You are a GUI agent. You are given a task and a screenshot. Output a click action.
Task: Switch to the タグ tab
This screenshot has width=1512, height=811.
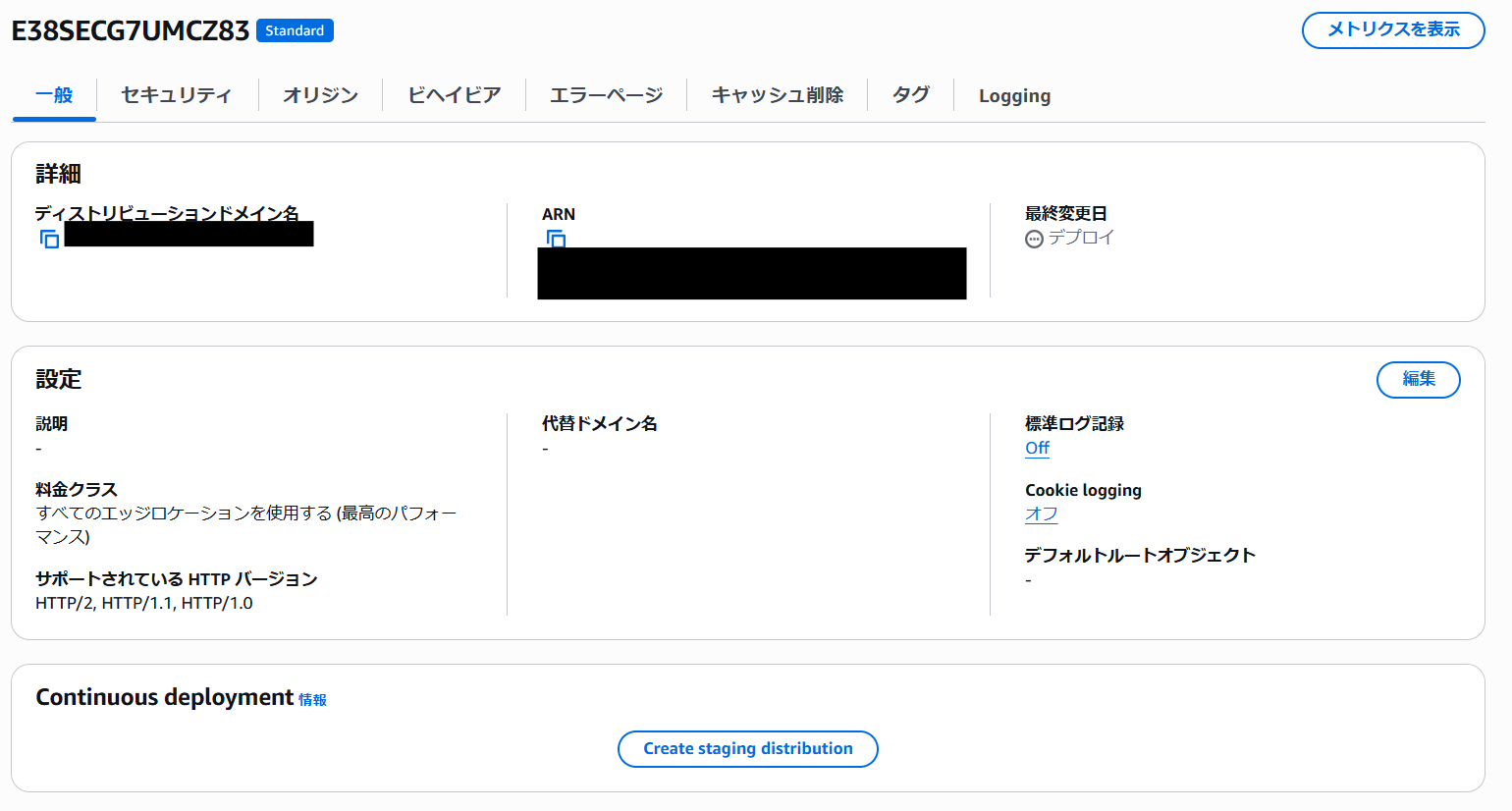pos(910,95)
